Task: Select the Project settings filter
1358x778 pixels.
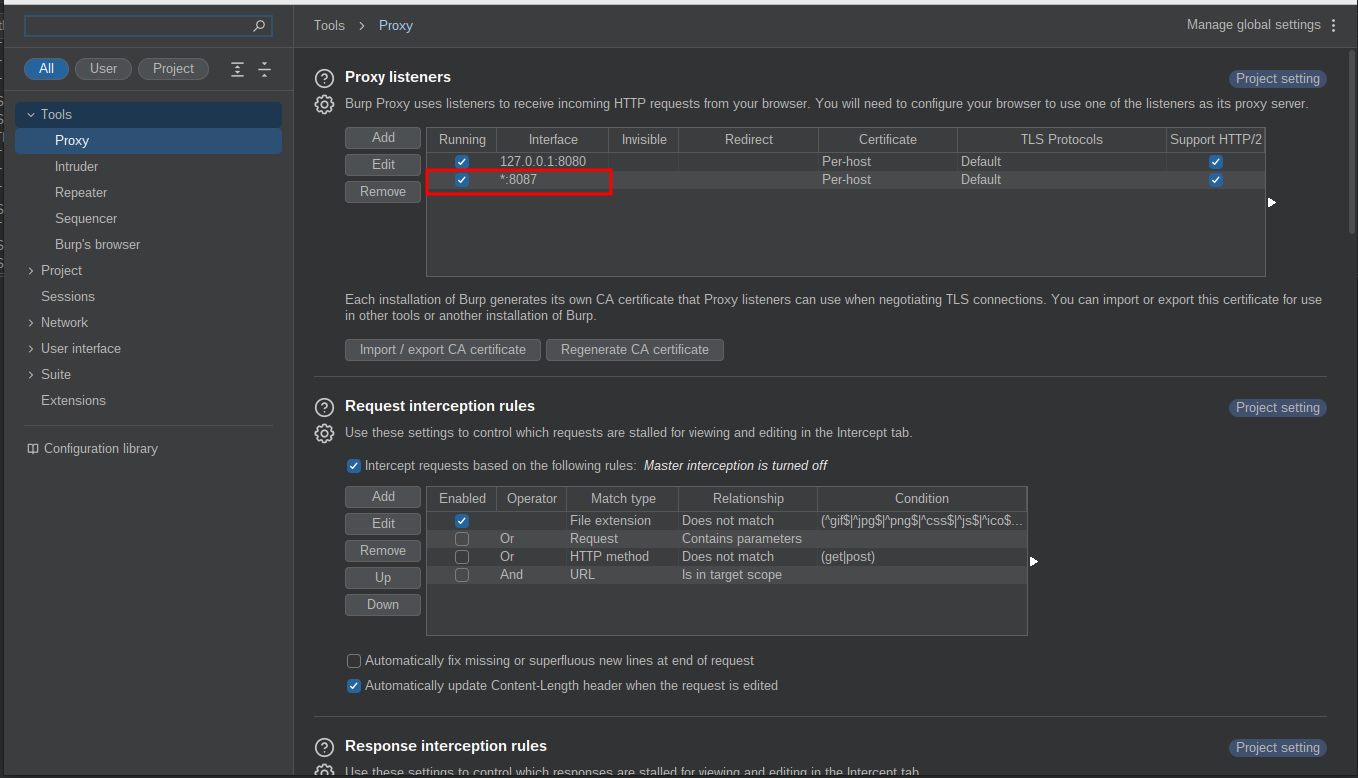Action: (174, 69)
